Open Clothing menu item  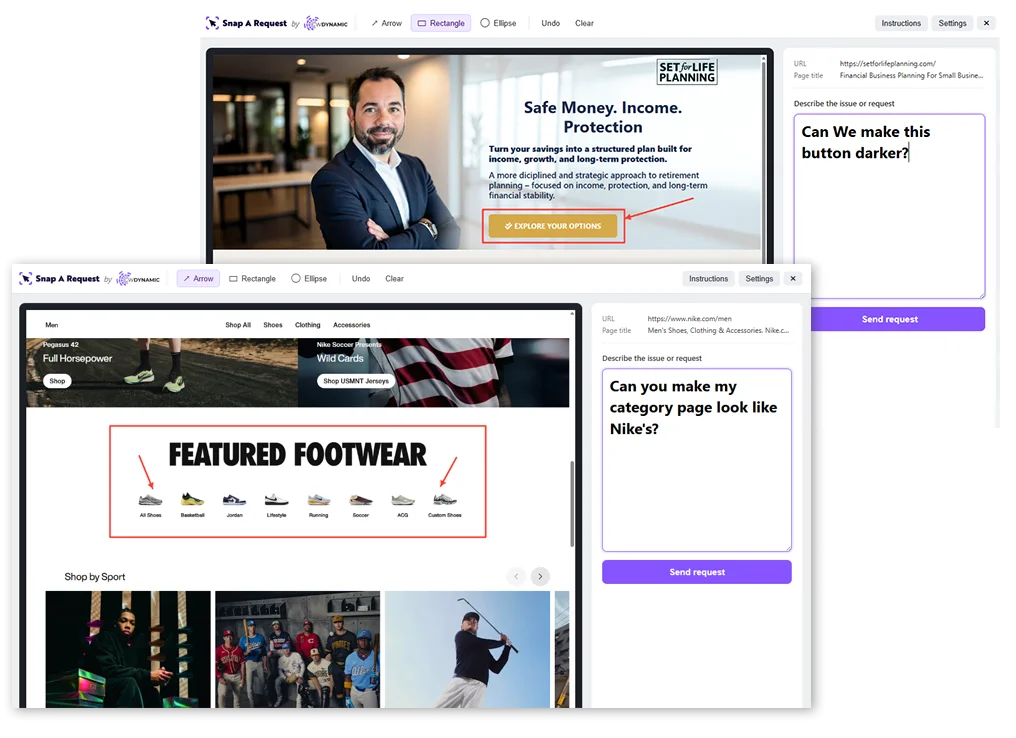click(x=308, y=325)
